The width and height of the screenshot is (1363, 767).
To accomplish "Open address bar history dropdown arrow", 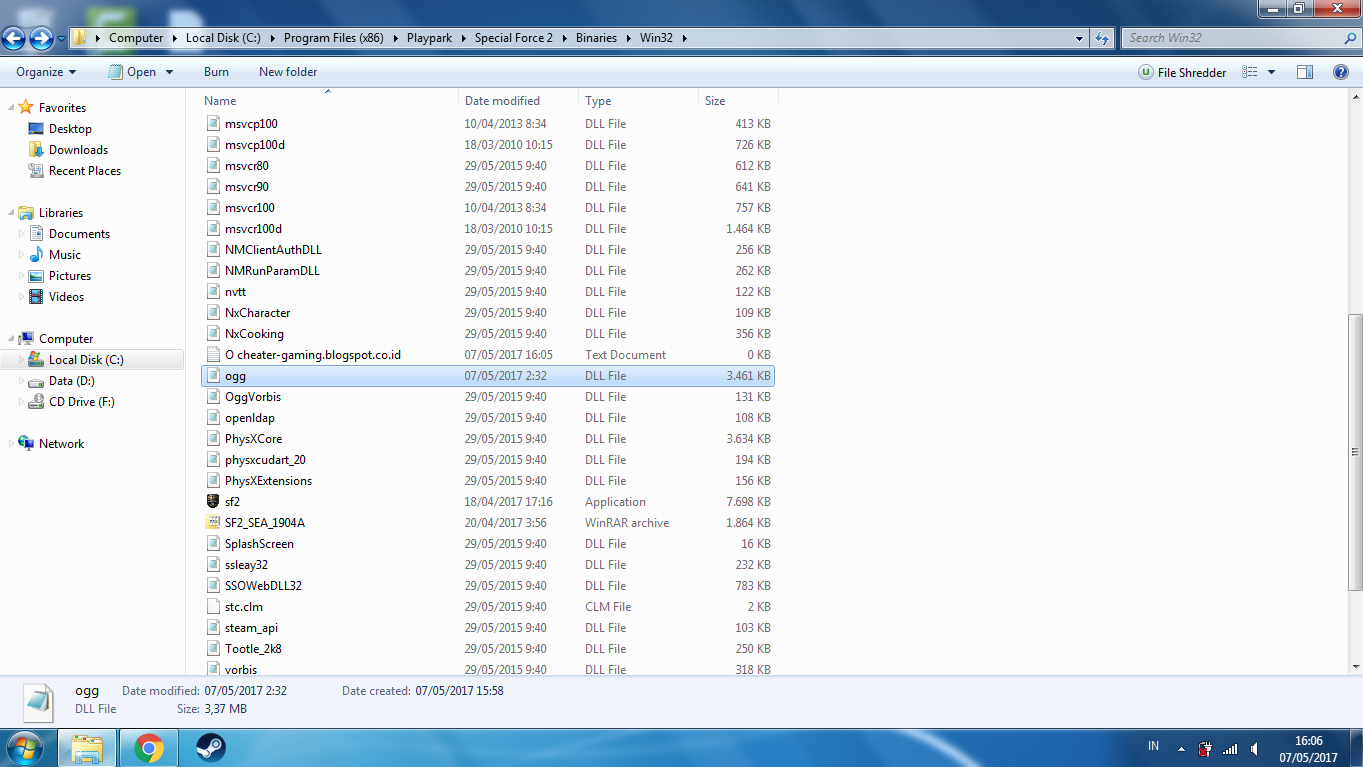I will [1079, 38].
